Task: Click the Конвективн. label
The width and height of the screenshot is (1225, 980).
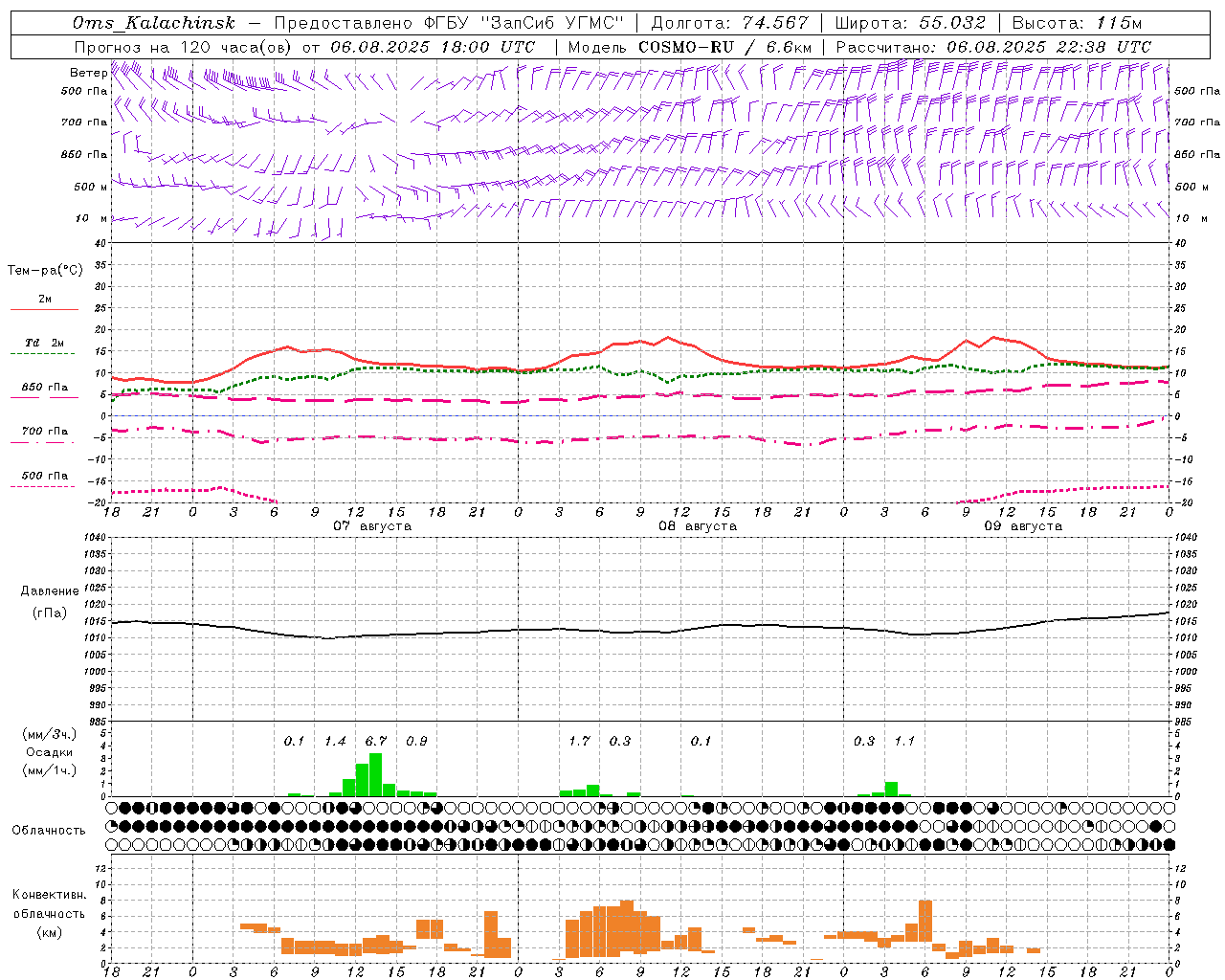Action: [49, 895]
